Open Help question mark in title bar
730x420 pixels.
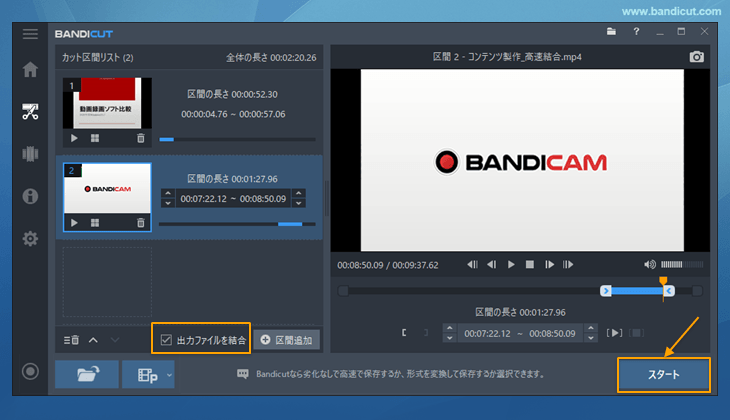[636, 32]
